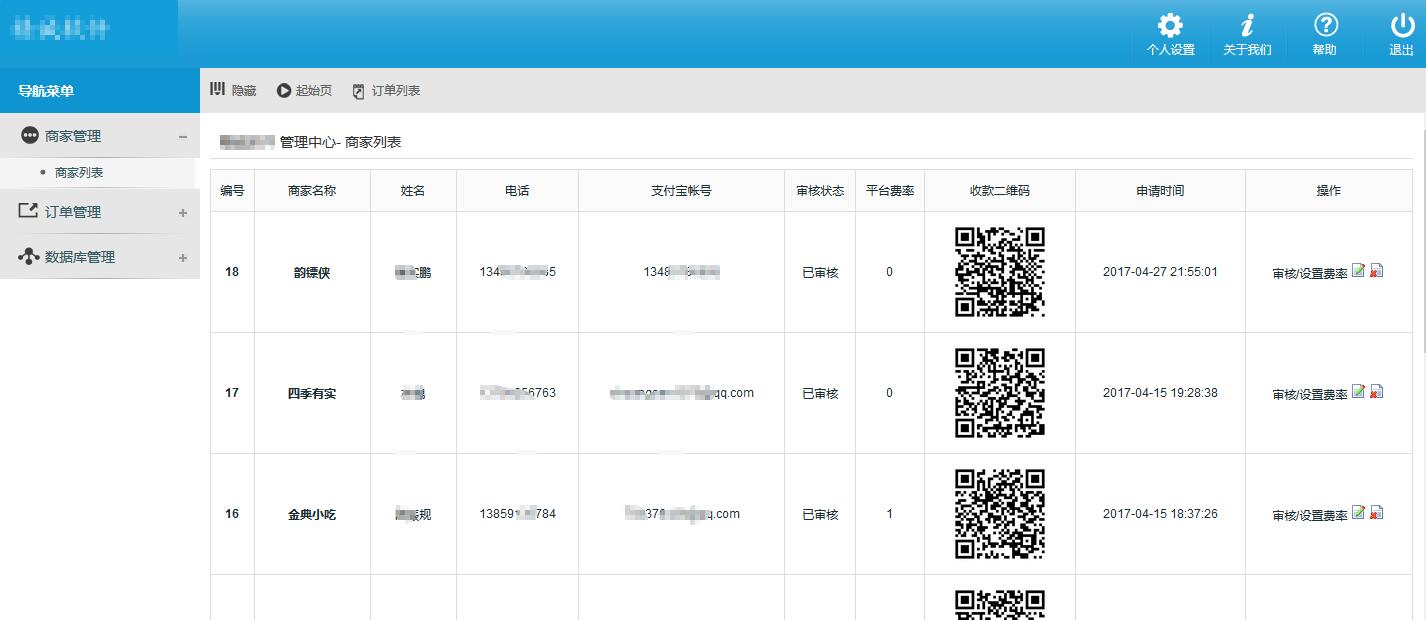The height and width of the screenshot is (620, 1426).
Task: Click 已审核 status for row 16
Action: [820, 514]
